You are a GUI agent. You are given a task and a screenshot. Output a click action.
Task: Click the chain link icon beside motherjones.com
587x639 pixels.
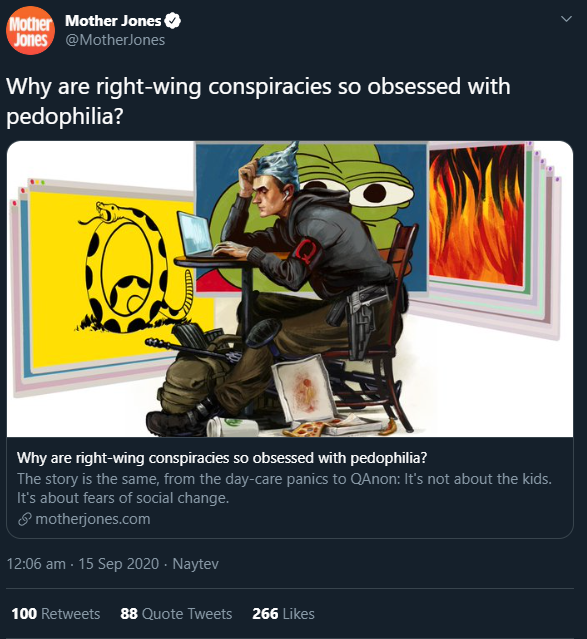coord(25,519)
